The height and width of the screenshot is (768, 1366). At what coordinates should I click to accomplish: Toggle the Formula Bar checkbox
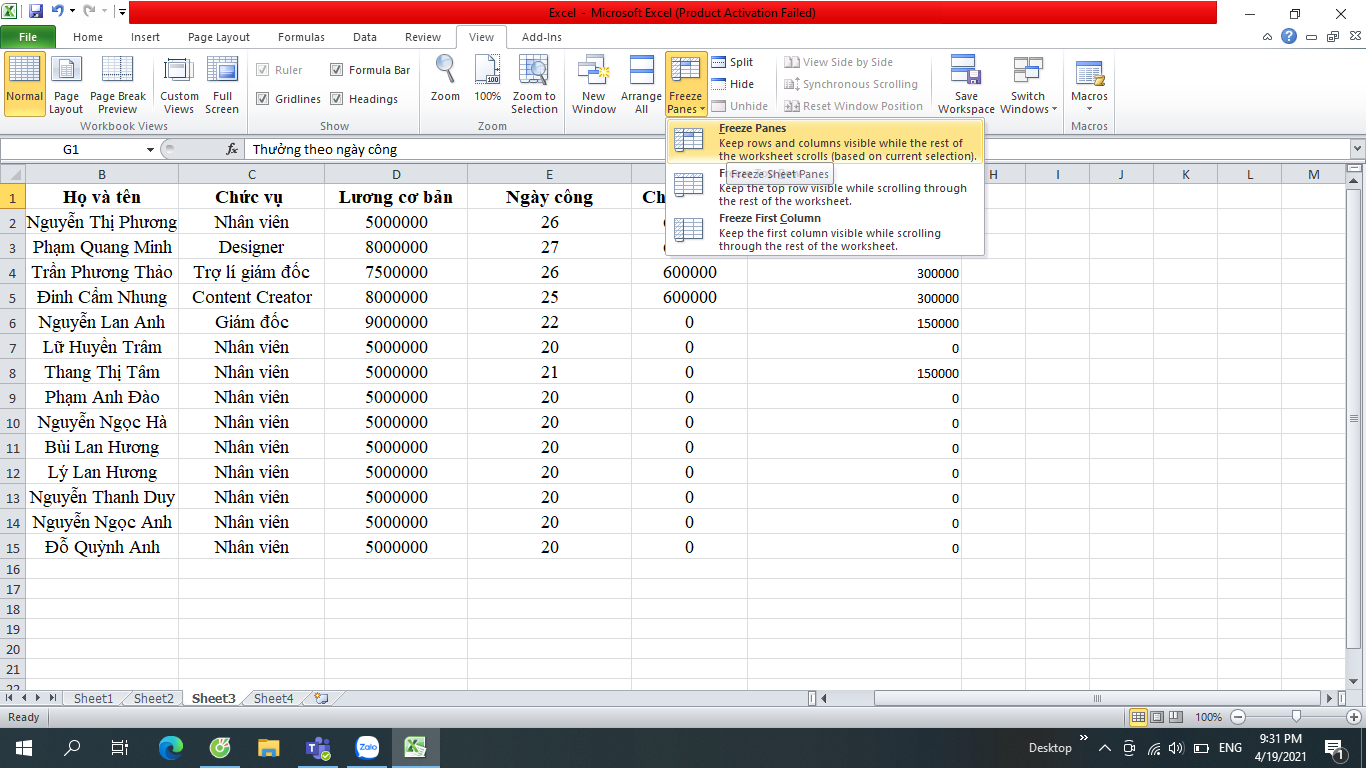[x=370, y=70]
